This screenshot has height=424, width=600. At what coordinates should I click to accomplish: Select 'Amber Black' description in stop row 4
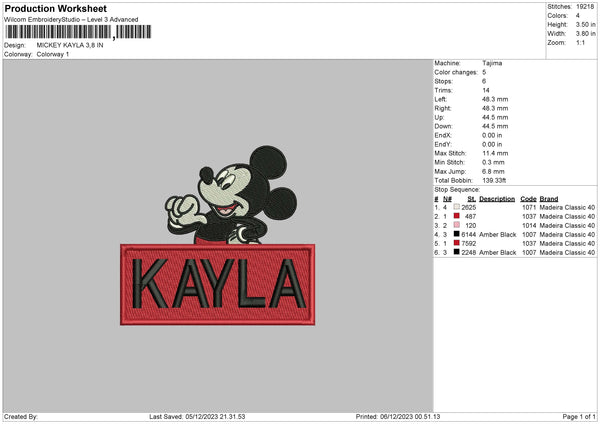(x=497, y=235)
